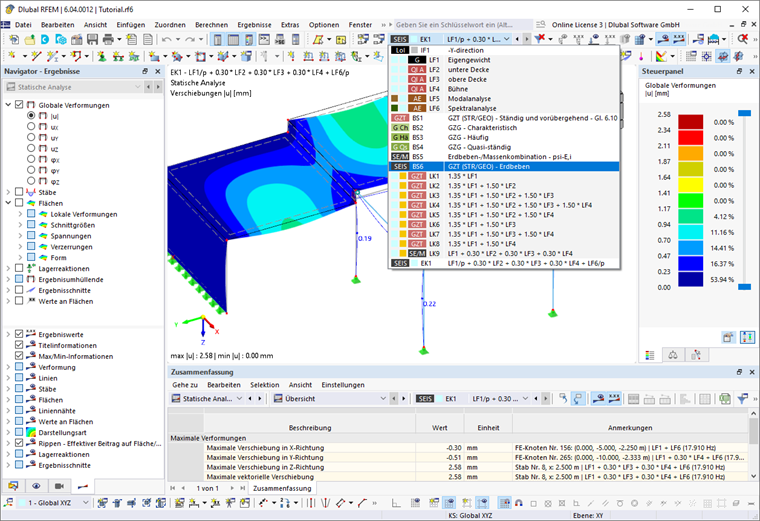Click the dark red color swatch in legend

click(690, 122)
